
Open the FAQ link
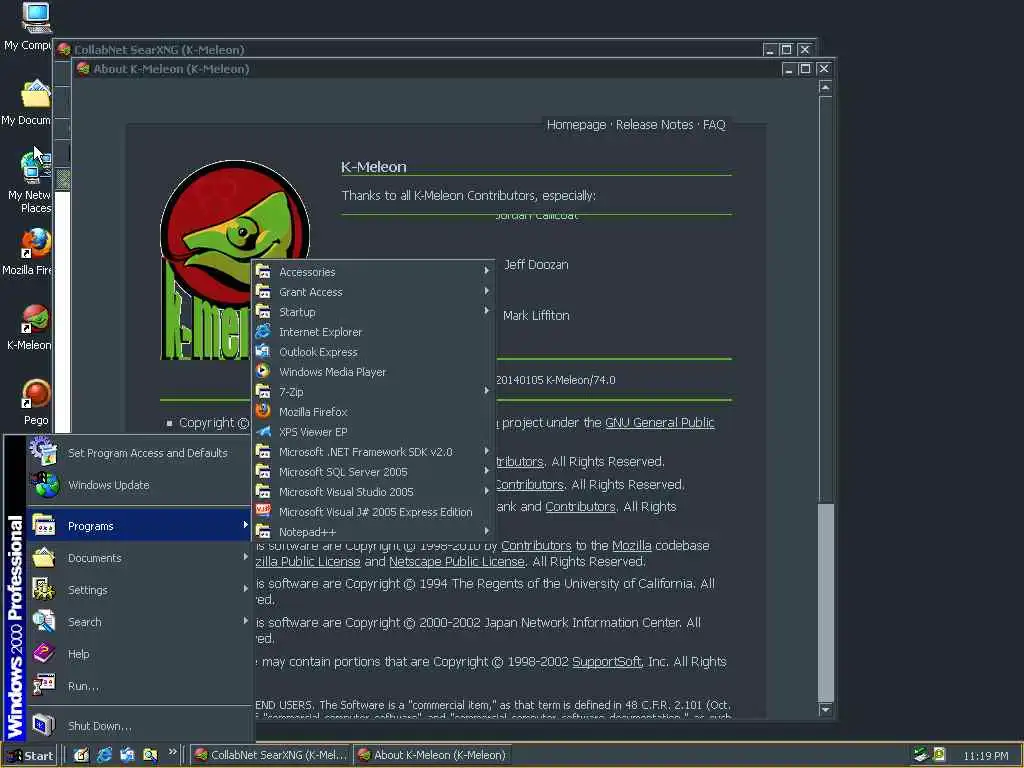714,125
